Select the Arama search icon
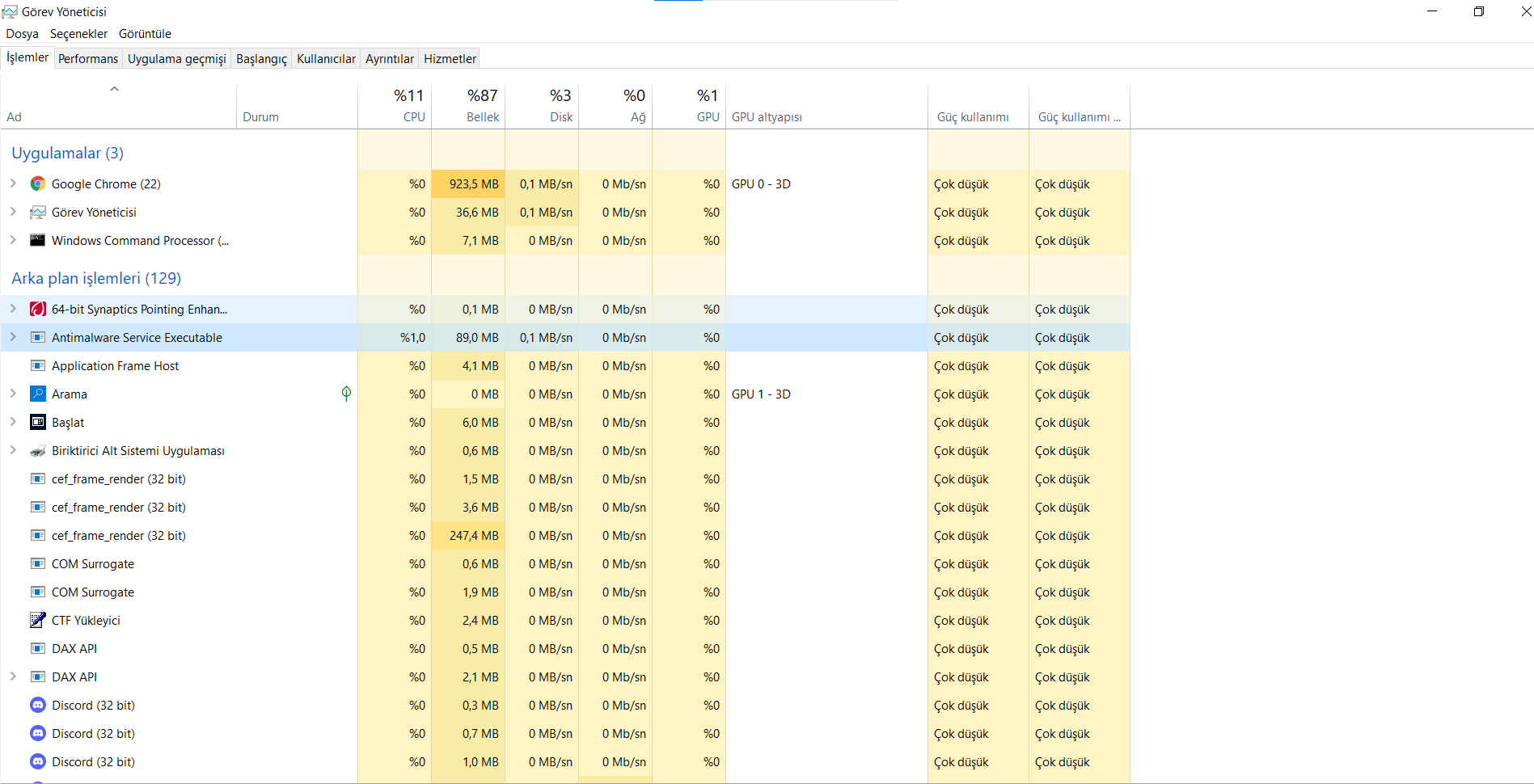 point(37,394)
